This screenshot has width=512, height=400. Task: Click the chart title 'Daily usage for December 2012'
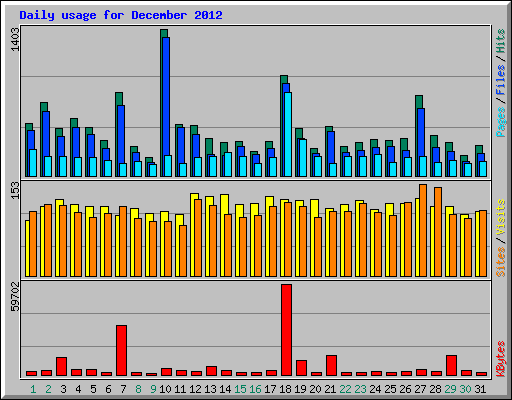coord(121,15)
